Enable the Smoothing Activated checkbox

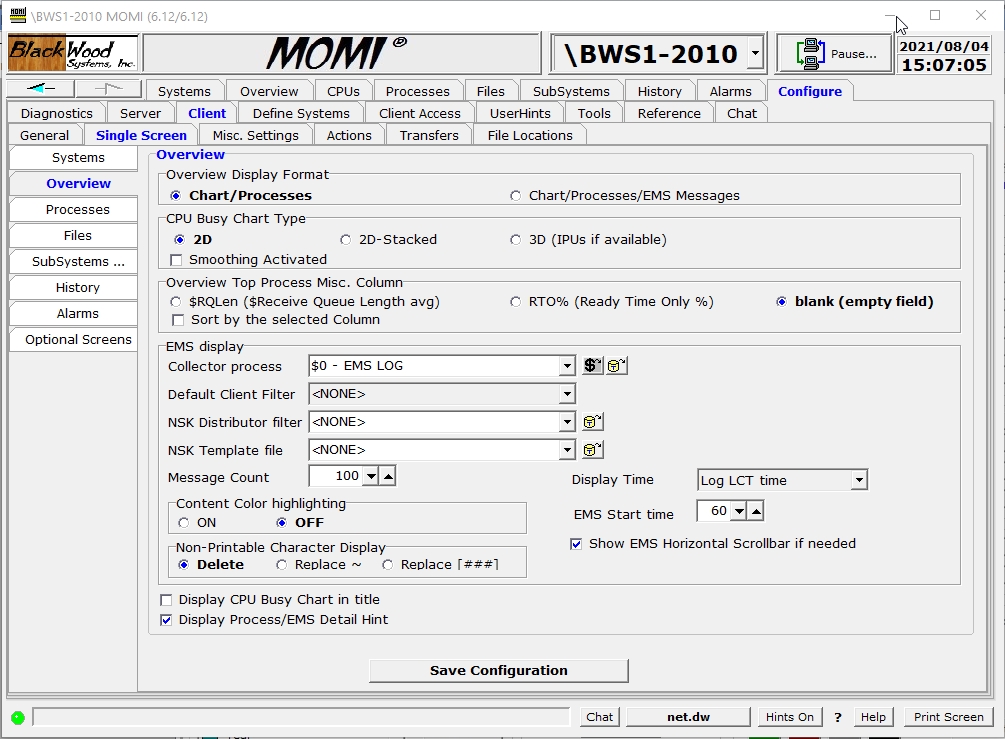click(x=177, y=260)
